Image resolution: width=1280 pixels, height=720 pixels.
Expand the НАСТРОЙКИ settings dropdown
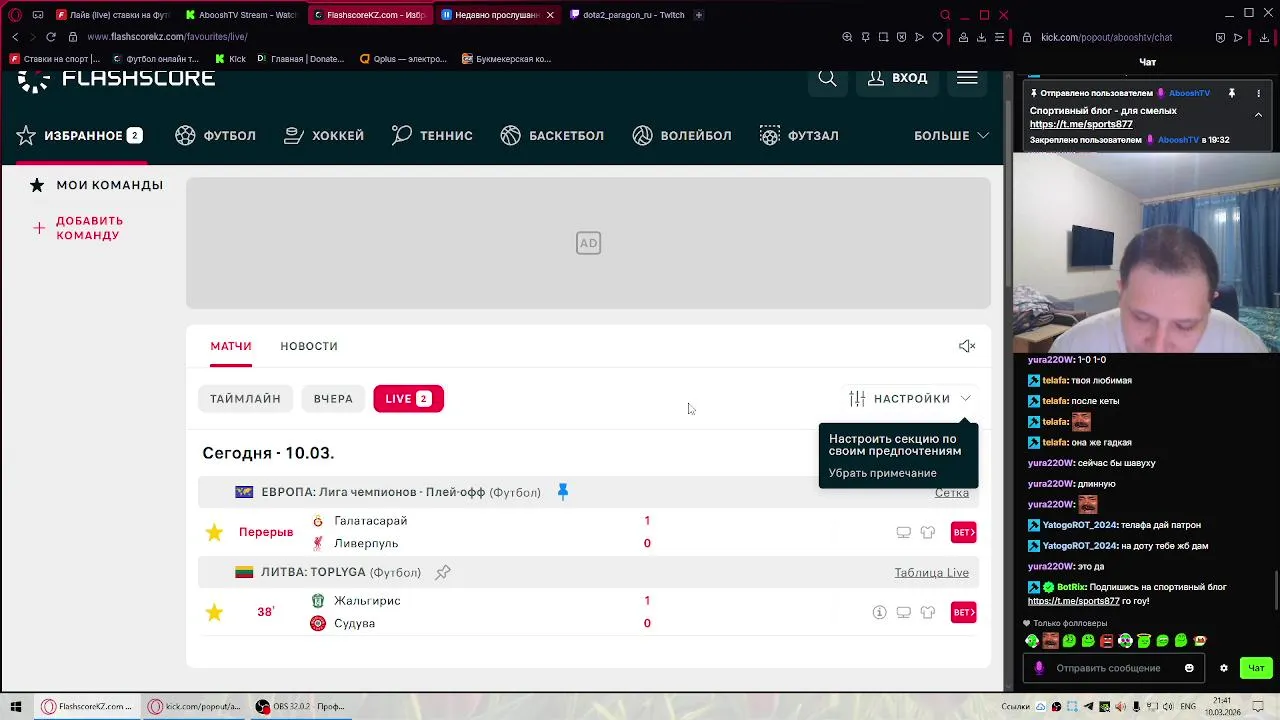point(910,399)
